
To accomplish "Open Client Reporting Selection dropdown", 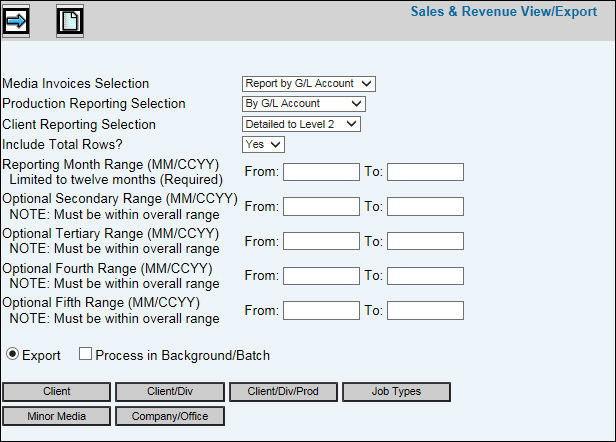I will 301,124.
